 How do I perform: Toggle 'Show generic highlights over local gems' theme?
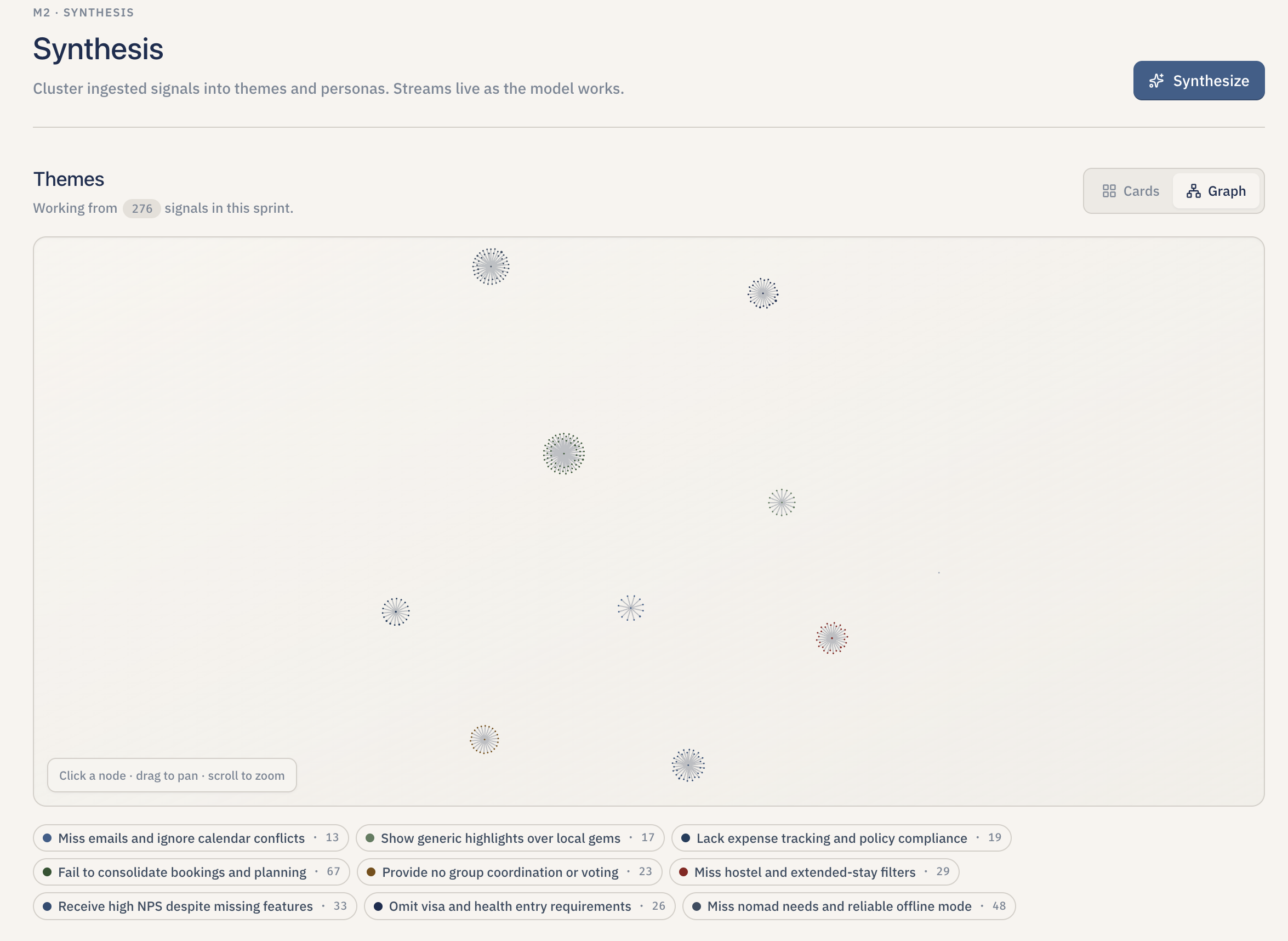(x=509, y=838)
